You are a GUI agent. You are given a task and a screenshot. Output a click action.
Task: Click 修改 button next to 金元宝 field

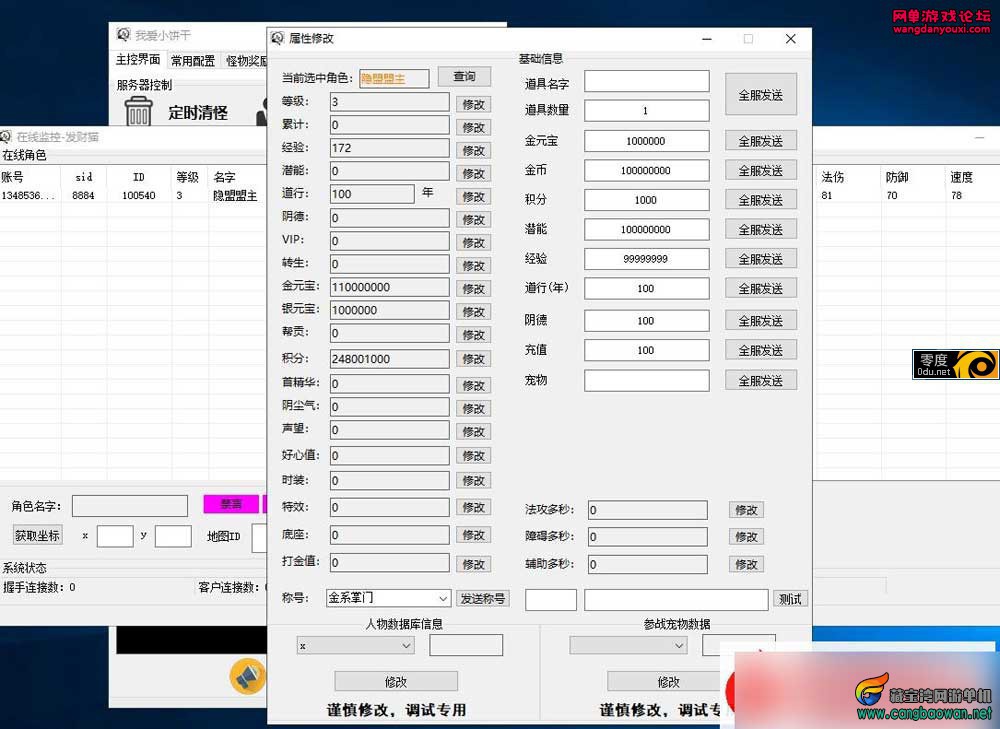(x=473, y=288)
